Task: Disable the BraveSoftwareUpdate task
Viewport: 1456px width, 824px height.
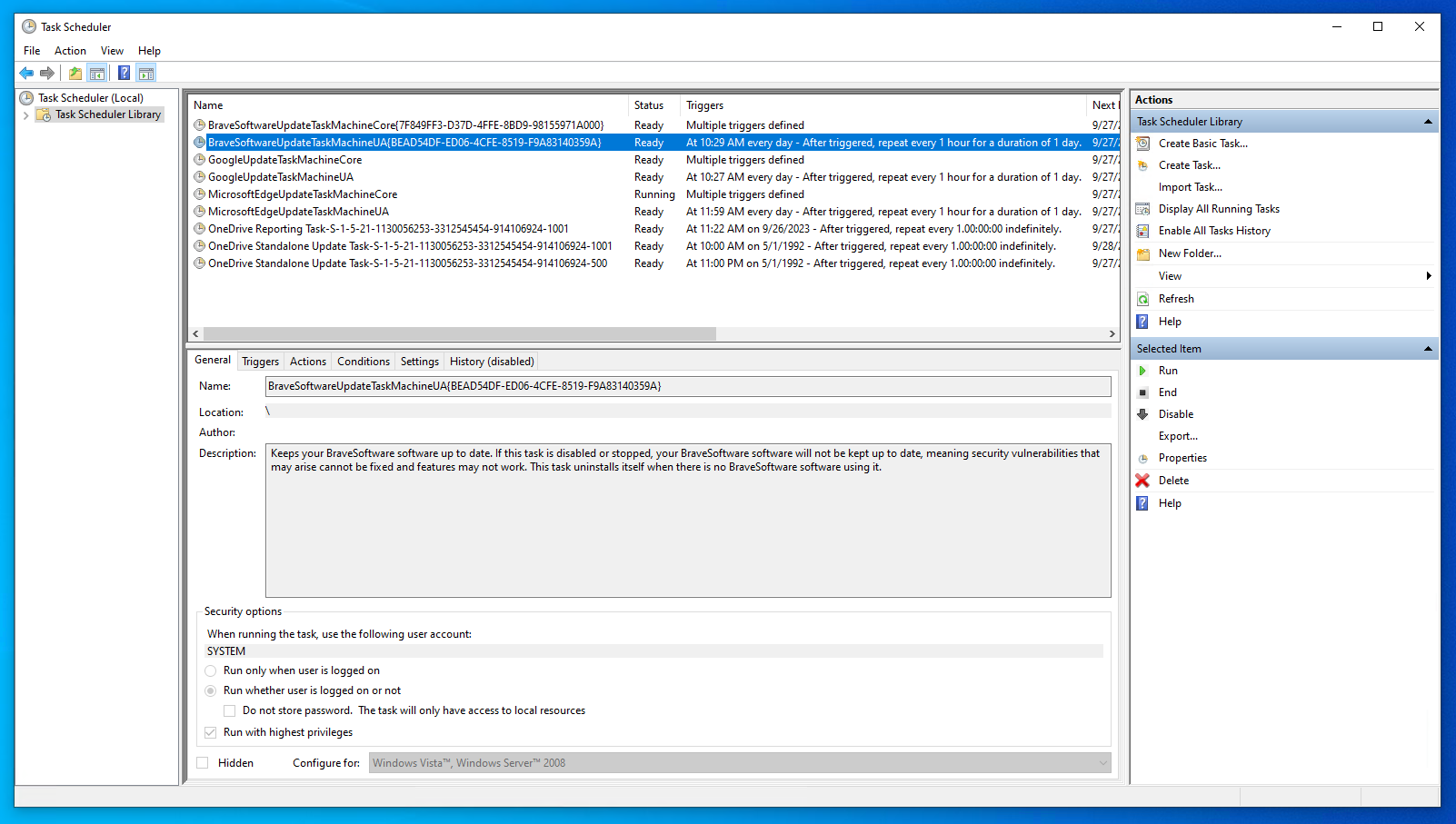Action: point(1176,413)
